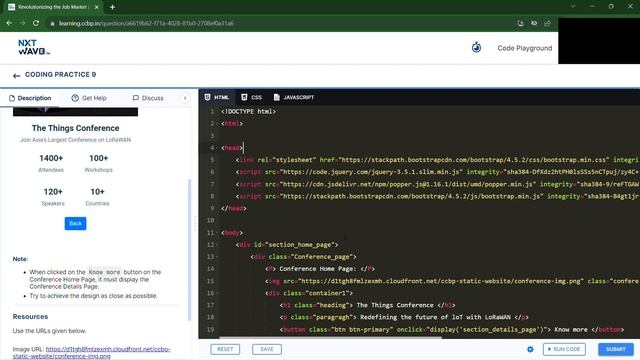Fold the html tag at line 2
This screenshot has width=640, height=360.
[217, 124]
